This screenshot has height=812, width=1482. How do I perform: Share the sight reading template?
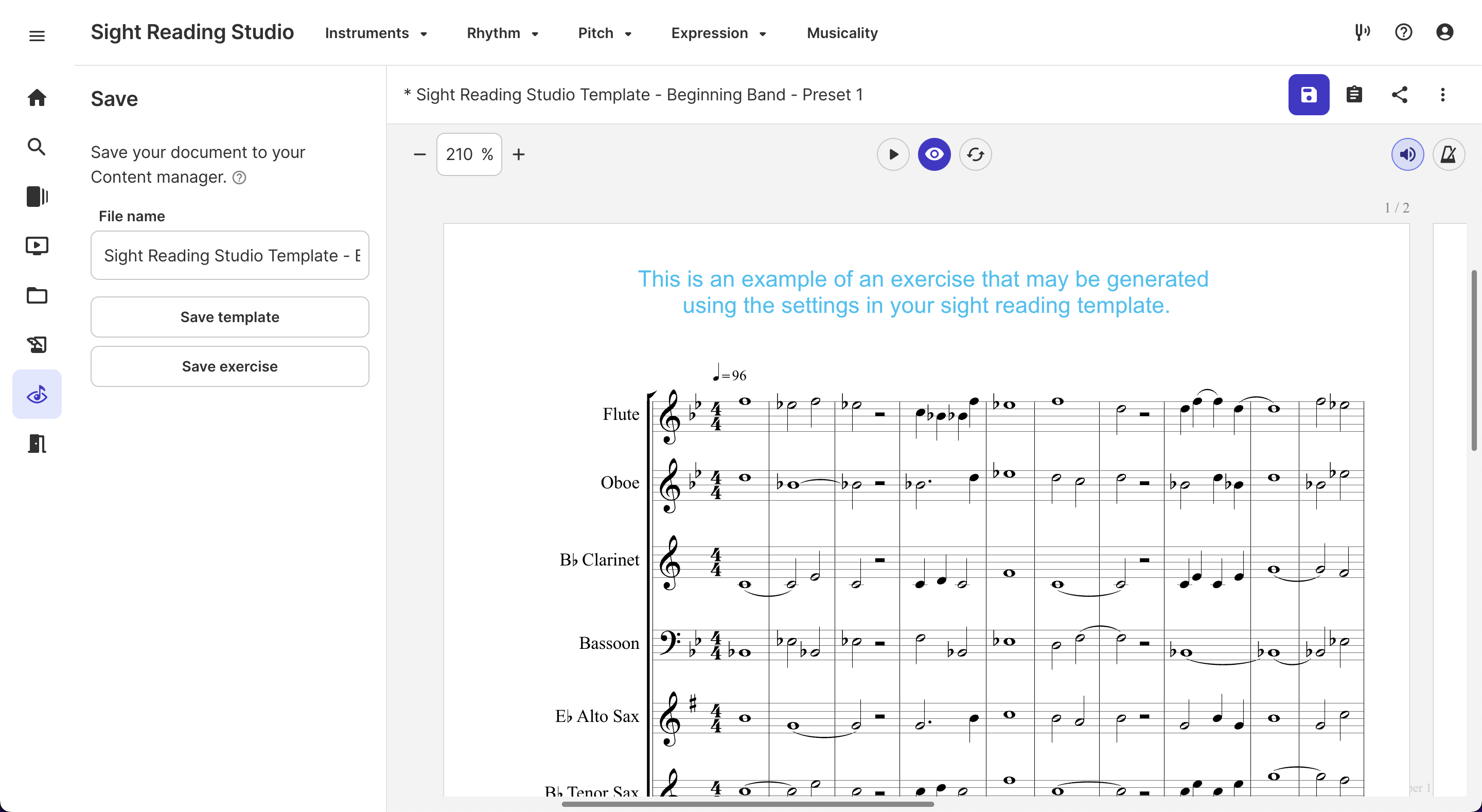(x=1400, y=94)
